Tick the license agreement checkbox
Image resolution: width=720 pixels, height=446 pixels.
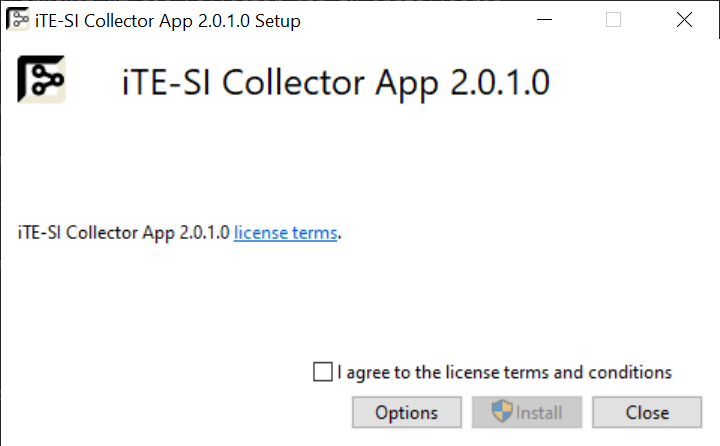coord(322,372)
